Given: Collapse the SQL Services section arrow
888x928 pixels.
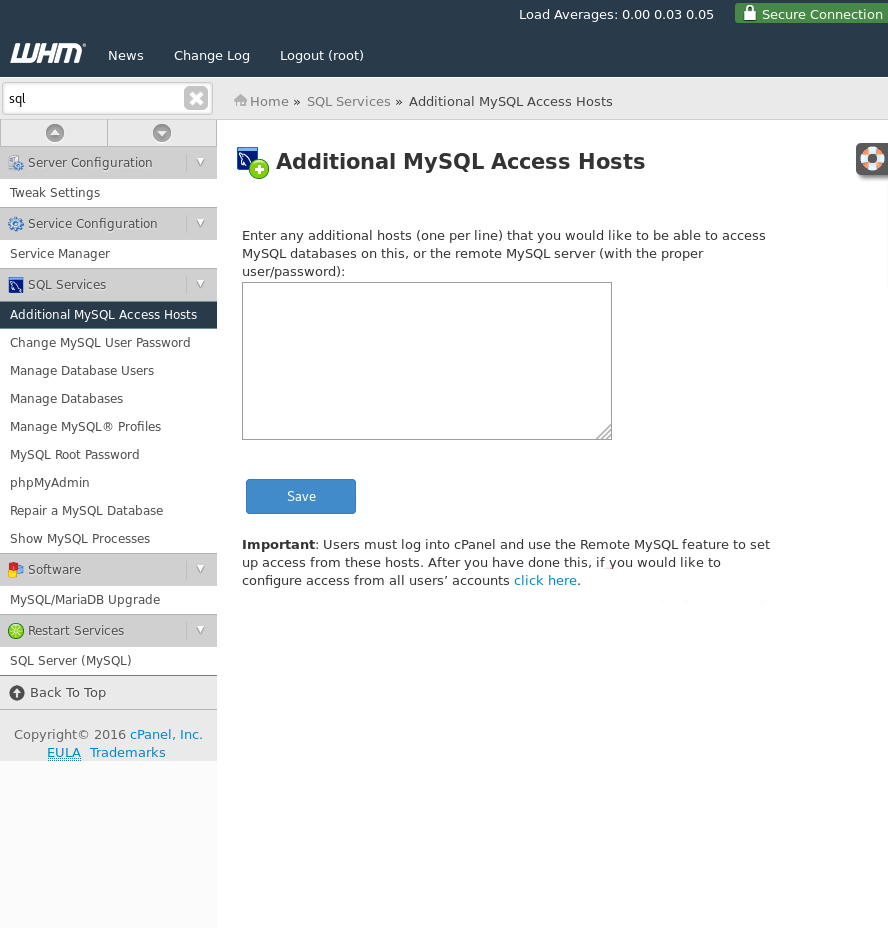Looking at the screenshot, I should pos(201,284).
